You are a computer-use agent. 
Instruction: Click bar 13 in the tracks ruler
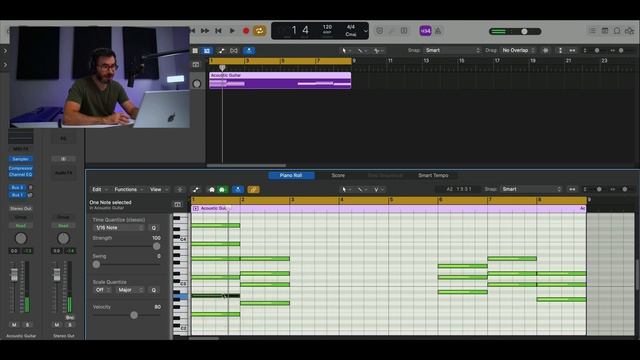[x=426, y=61]
